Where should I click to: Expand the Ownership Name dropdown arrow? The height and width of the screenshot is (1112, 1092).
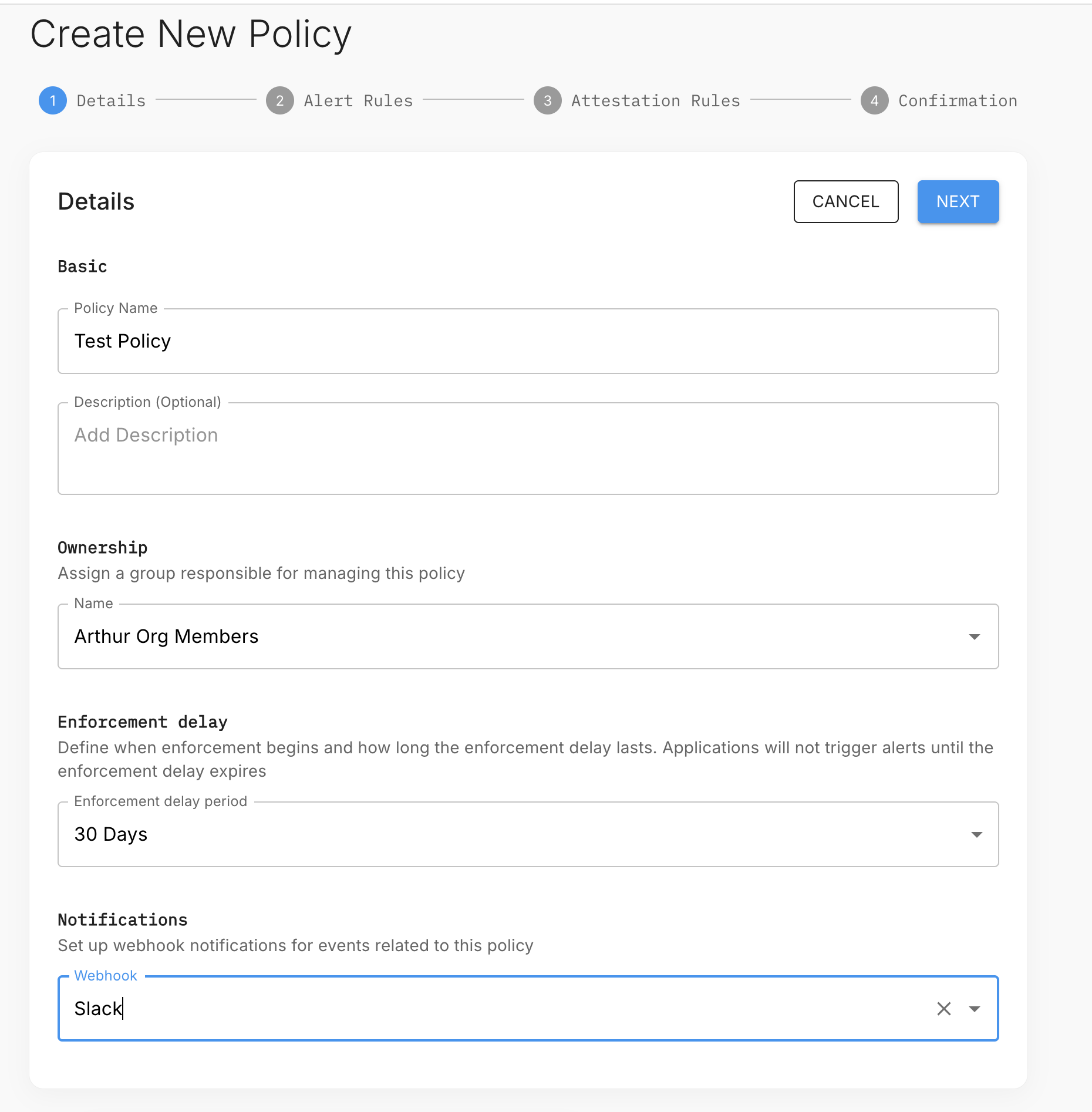click(975, 636)
